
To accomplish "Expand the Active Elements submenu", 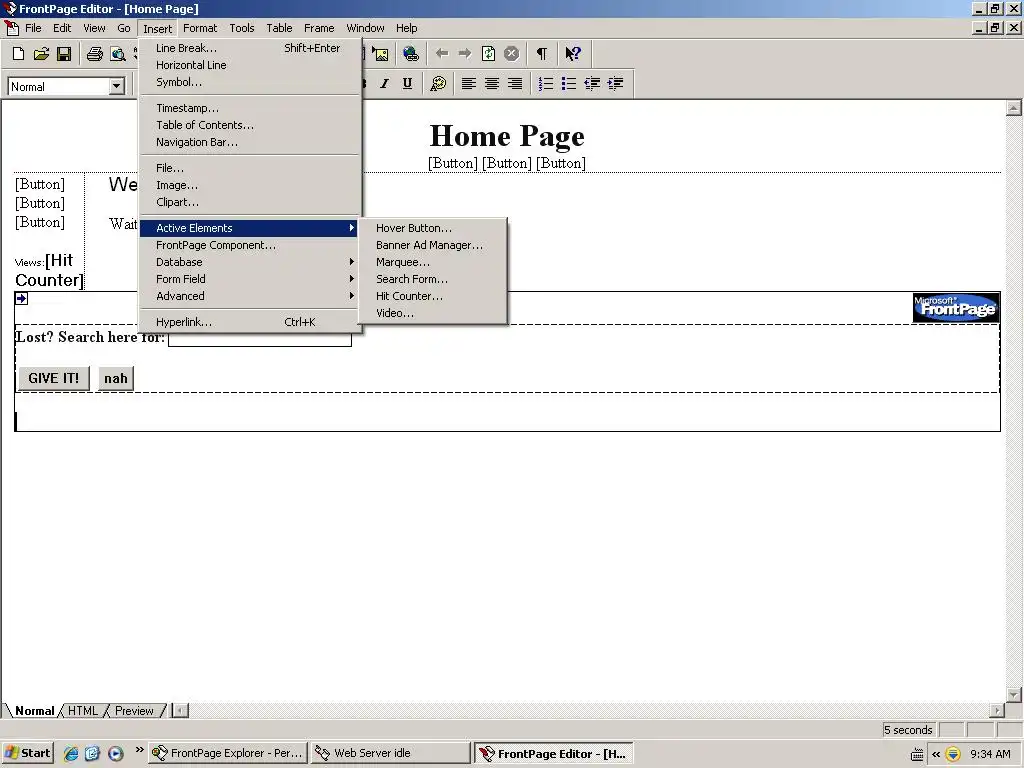I will tap(249, 228).
